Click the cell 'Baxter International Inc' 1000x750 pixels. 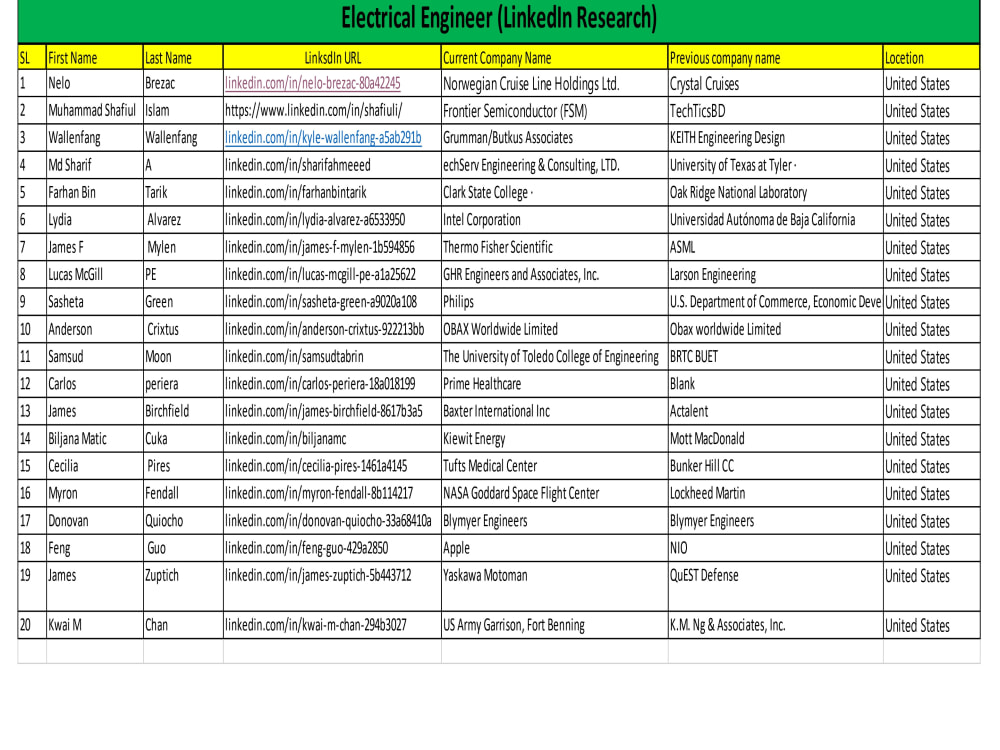point(554,412)
